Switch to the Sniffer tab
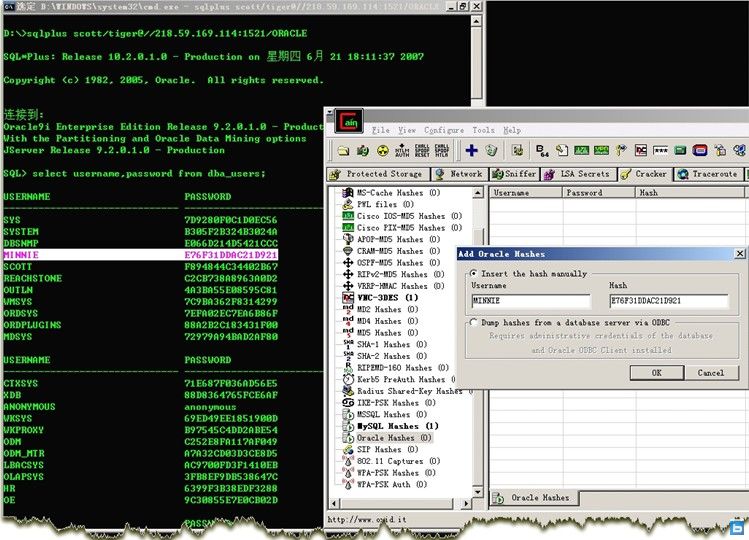This screenshot has width=749, height=540. [x=514, y=174]
